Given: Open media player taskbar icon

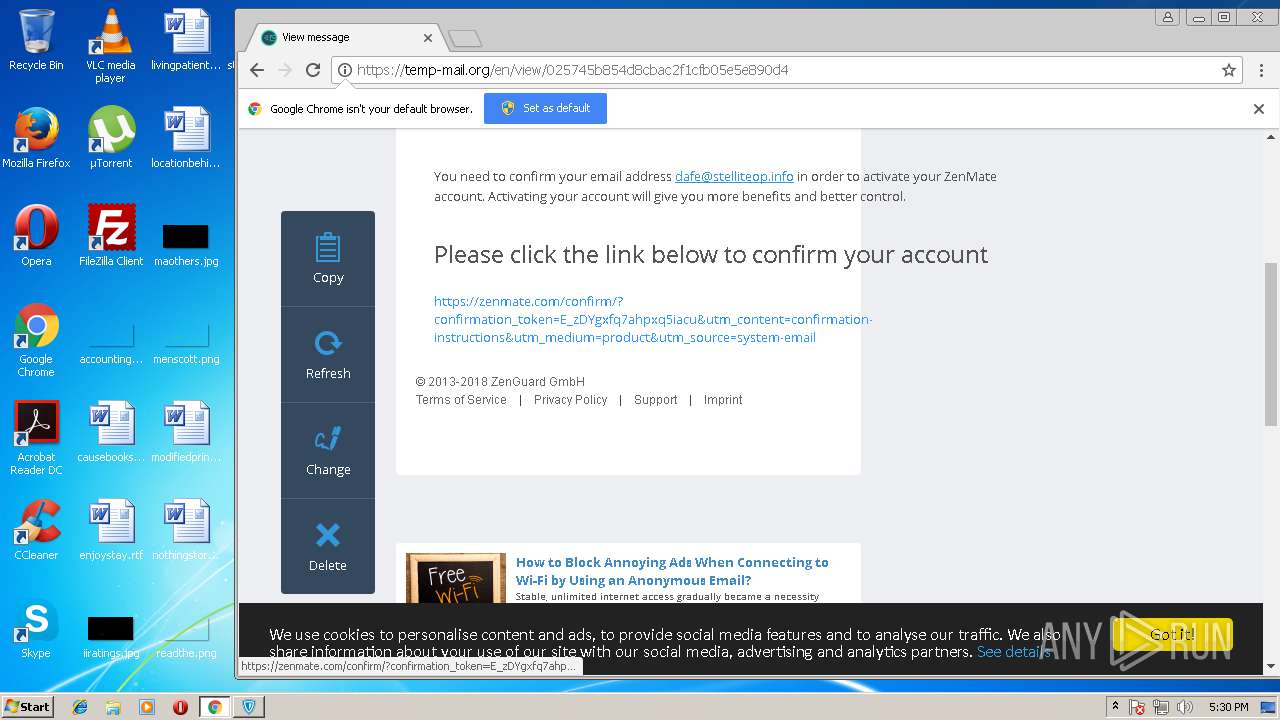Looking at the screenshot, I should (147, 707).
